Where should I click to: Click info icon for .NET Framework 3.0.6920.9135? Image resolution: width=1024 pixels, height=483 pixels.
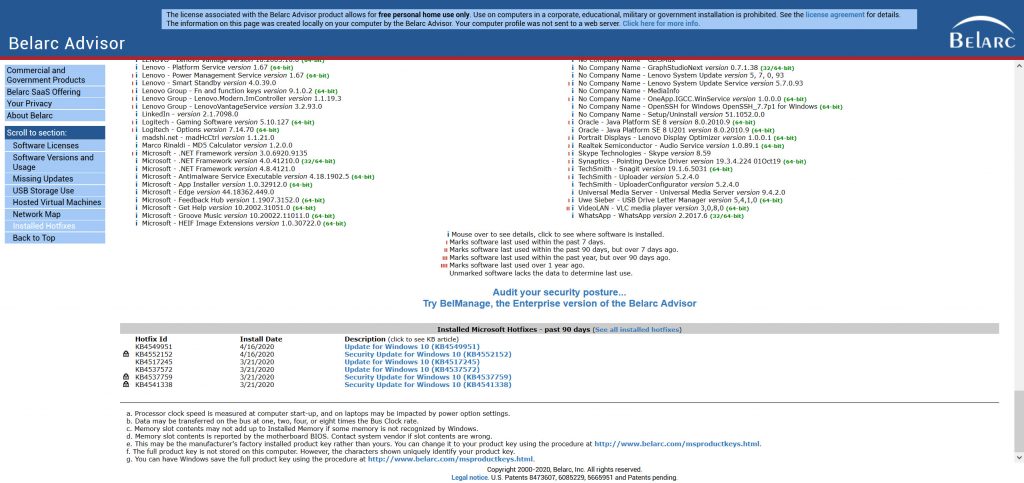(x=137, y=153)
